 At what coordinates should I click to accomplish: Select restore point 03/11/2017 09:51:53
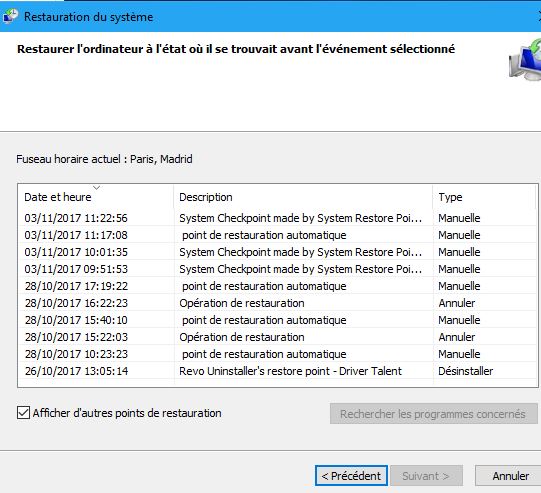click(277, 269)
